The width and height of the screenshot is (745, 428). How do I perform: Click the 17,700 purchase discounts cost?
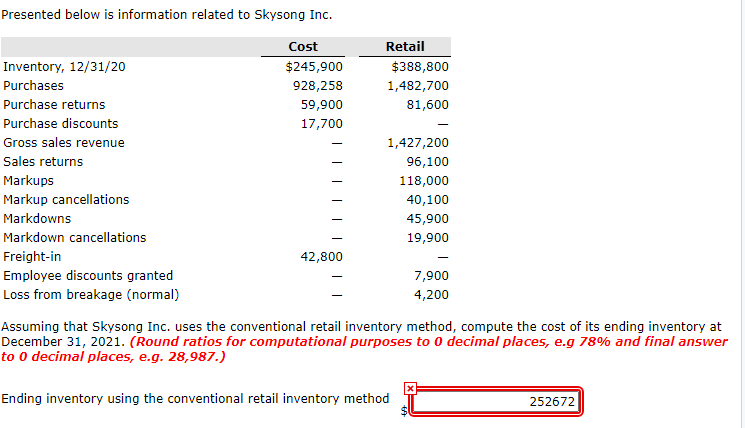(x=321, y=124)
